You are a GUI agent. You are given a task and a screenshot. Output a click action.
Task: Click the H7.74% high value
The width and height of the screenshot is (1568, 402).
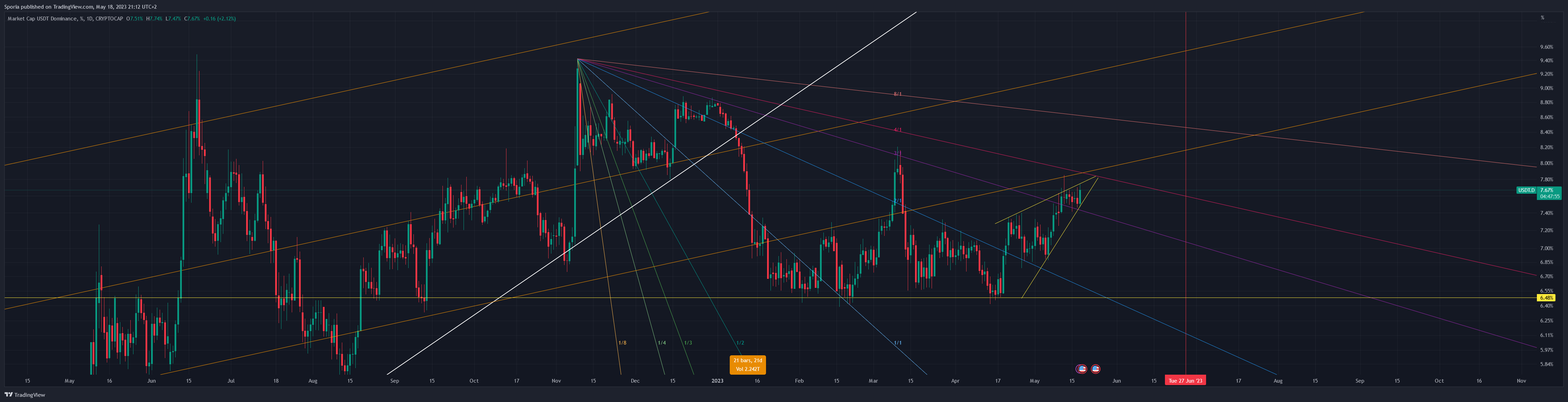pyautogui.click(x=154, y=18)
